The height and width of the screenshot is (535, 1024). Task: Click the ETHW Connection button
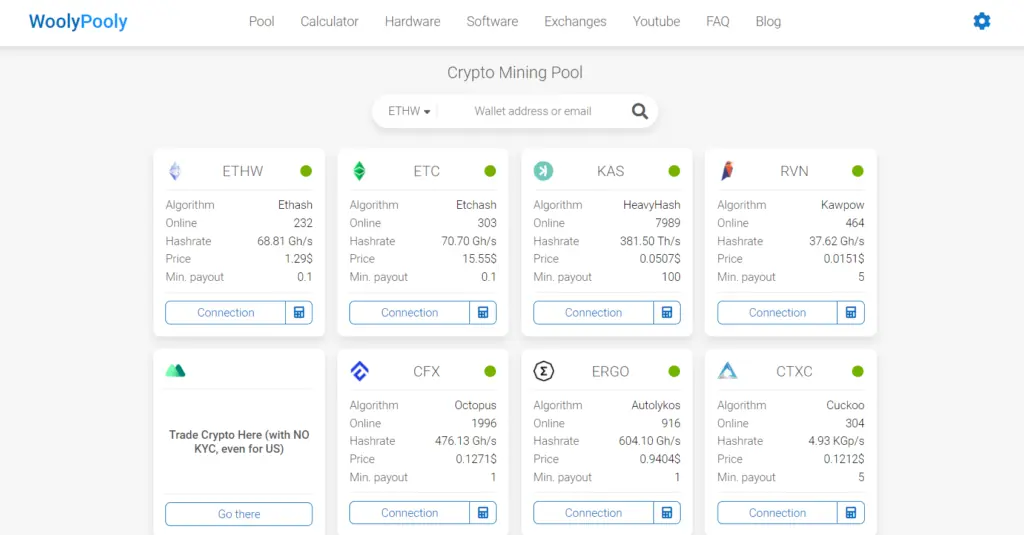coord(225,312)
